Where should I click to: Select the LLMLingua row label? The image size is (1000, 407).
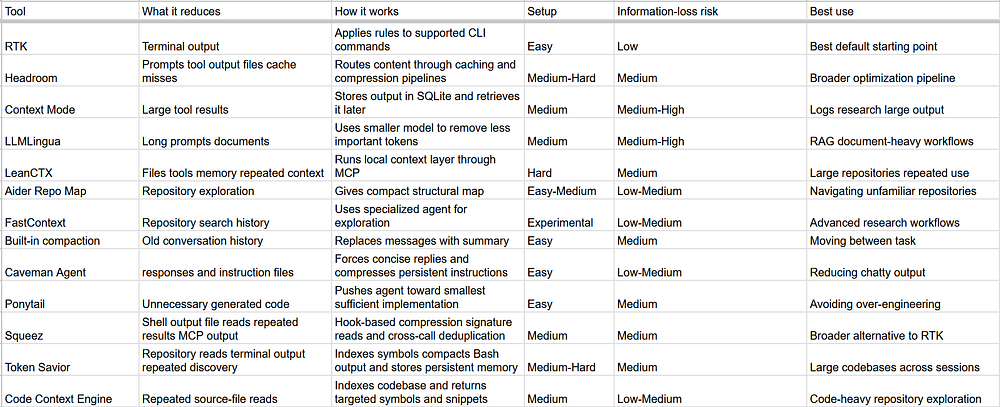[70, 134]
